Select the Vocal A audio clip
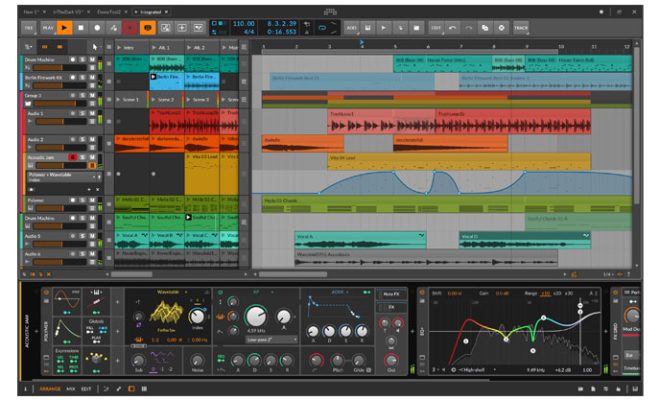Viewport: 660px width, 400px height. 360,240
